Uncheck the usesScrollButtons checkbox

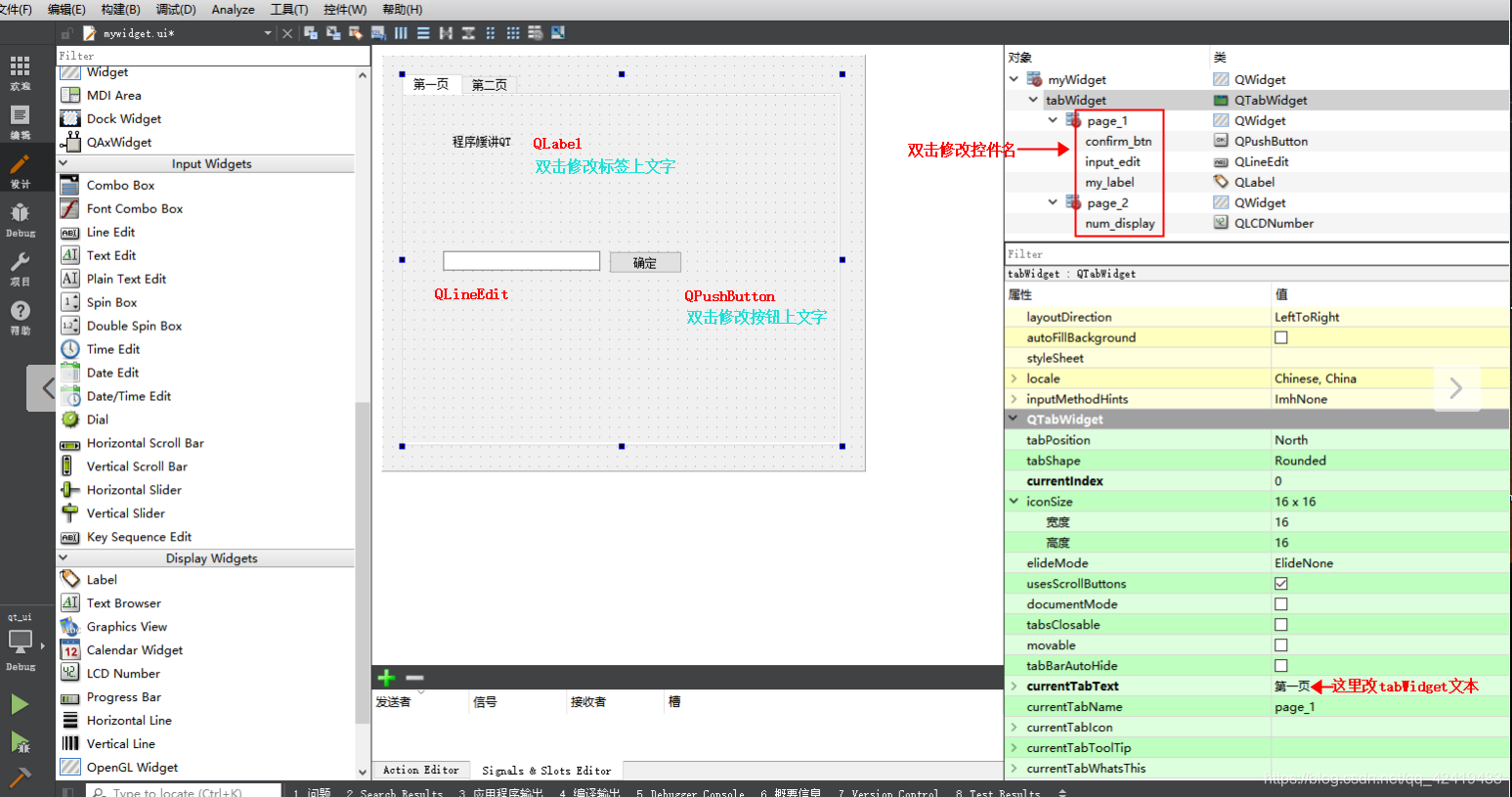[x=1280, y=584]
